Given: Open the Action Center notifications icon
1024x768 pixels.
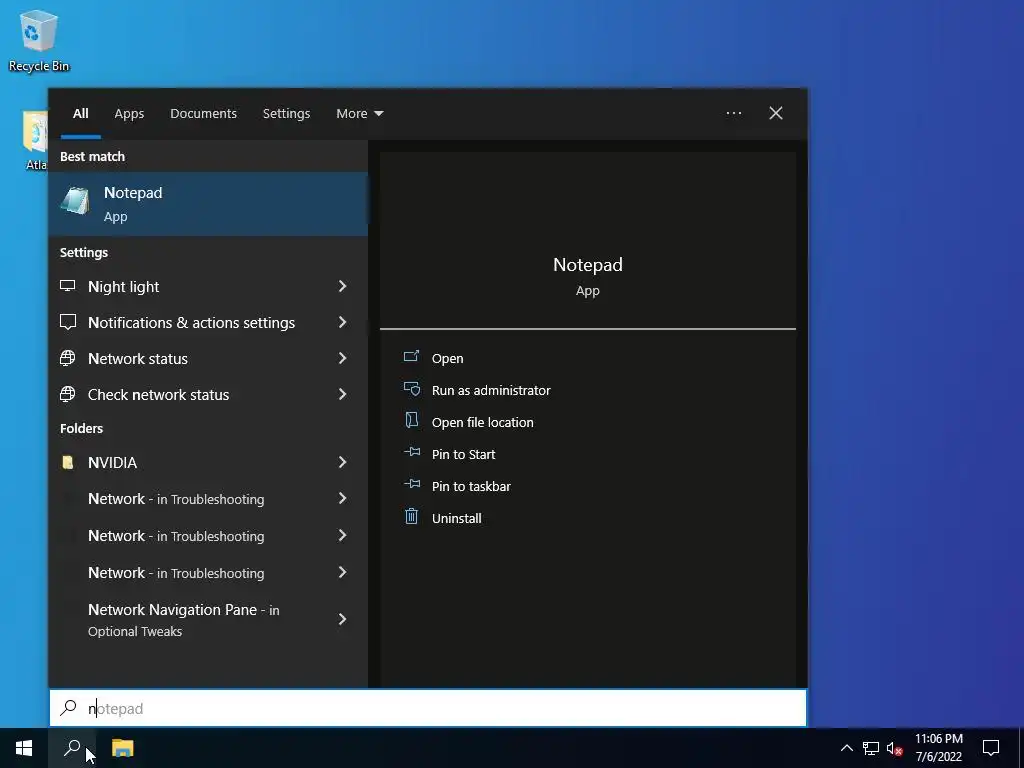Looking at the screenshot, I should pyautogui.click(x=991, y=748).
